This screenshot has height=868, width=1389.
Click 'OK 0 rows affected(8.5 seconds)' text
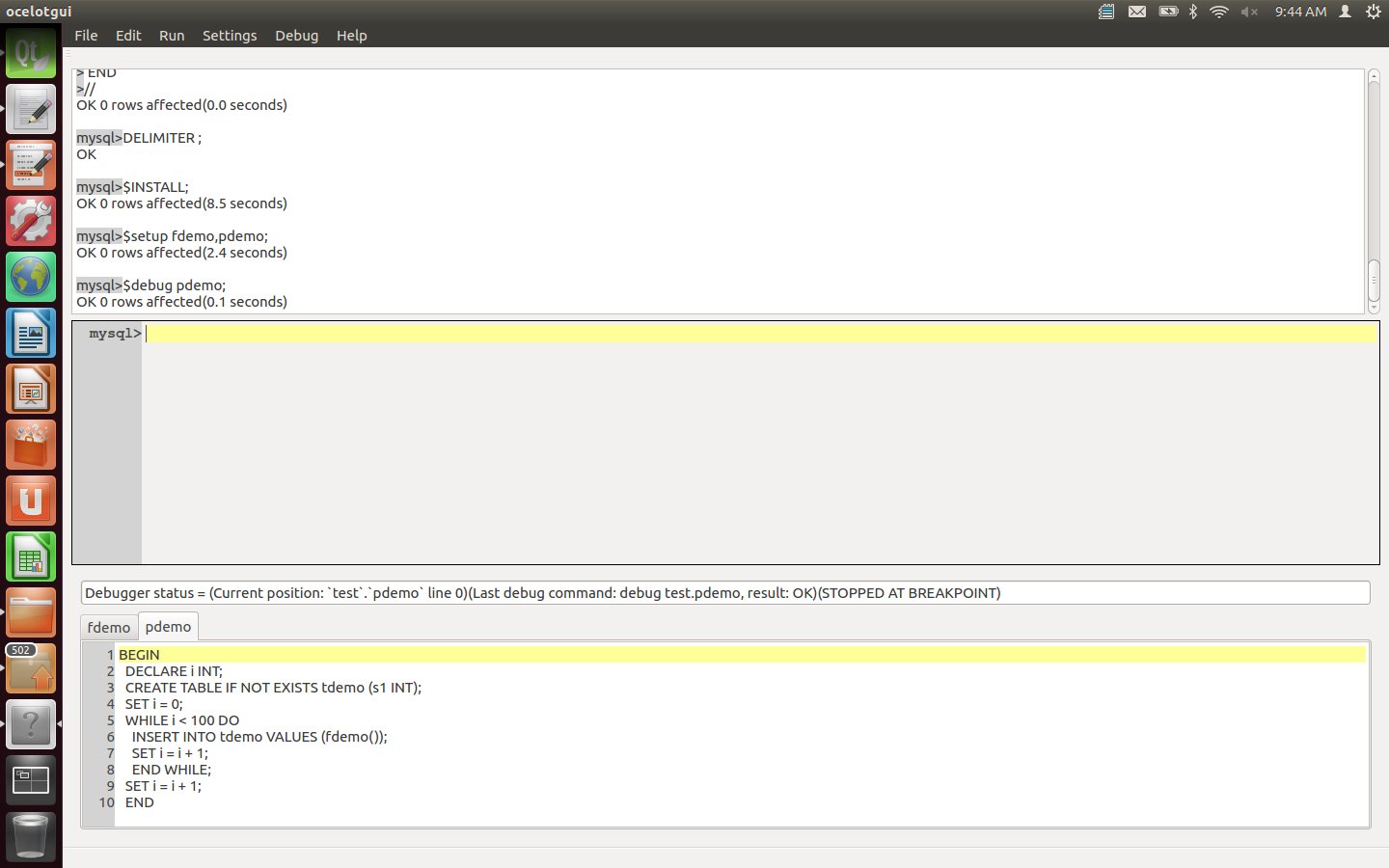click(181, 203)
